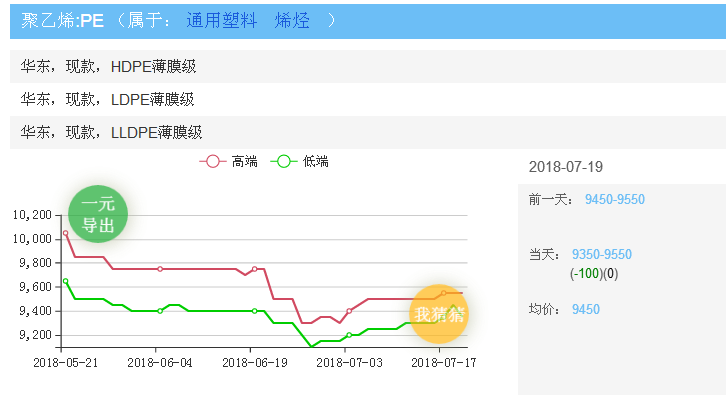The height and width of the screenshot is (395, 726).
Task: Click the 2018-07-03 x-axis label
Action: point(350,363)
